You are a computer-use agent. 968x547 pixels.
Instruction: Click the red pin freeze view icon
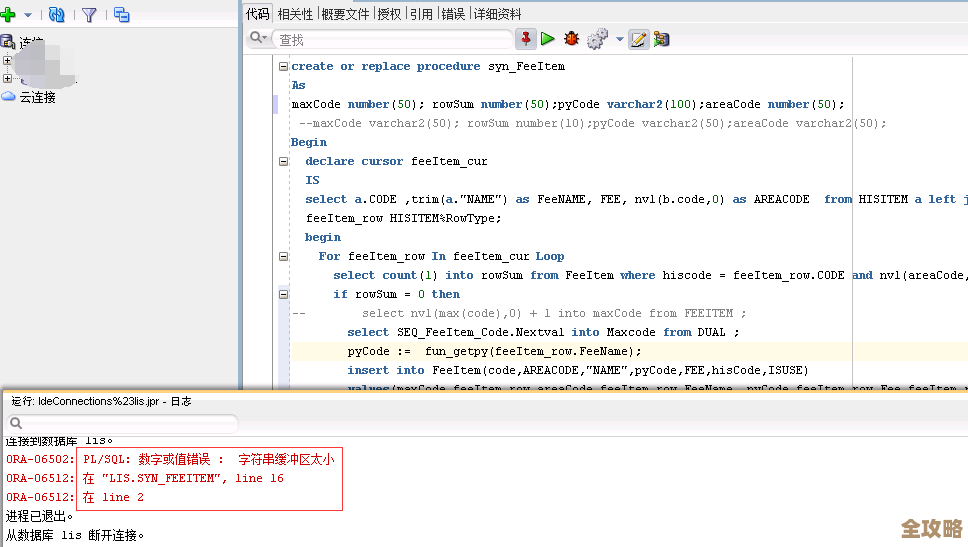click(526, 39)
